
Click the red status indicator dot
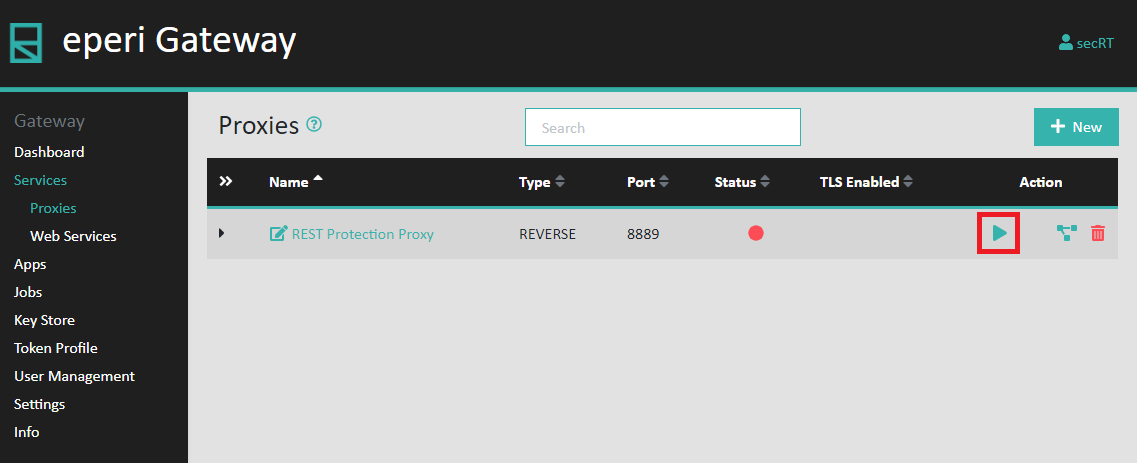[756, 233]
